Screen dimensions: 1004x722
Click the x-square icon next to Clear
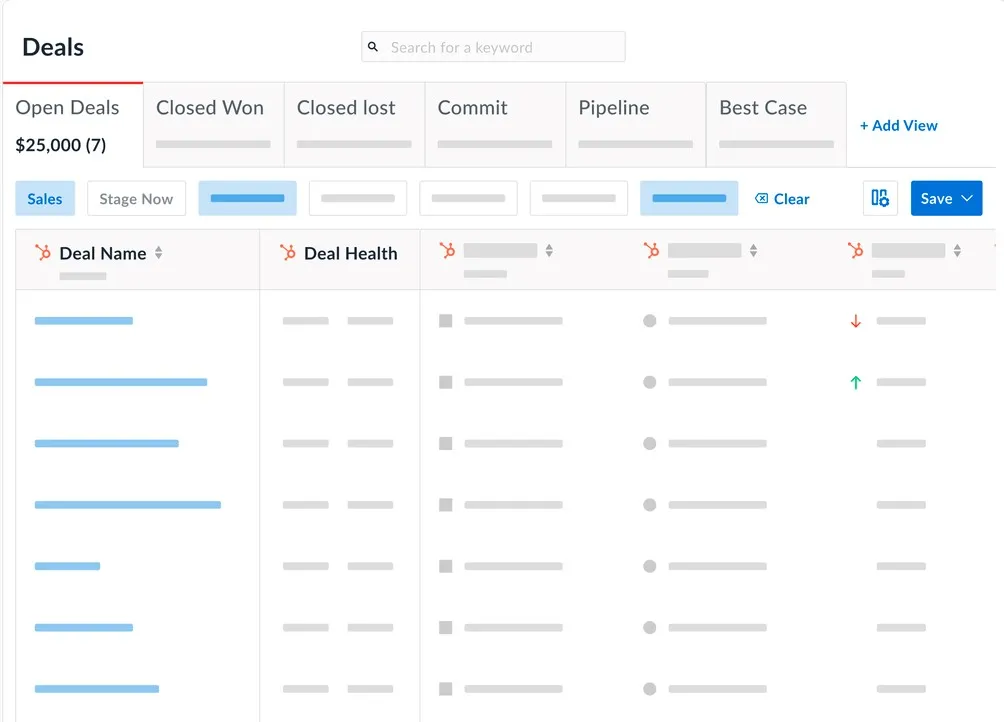[760, 198]
